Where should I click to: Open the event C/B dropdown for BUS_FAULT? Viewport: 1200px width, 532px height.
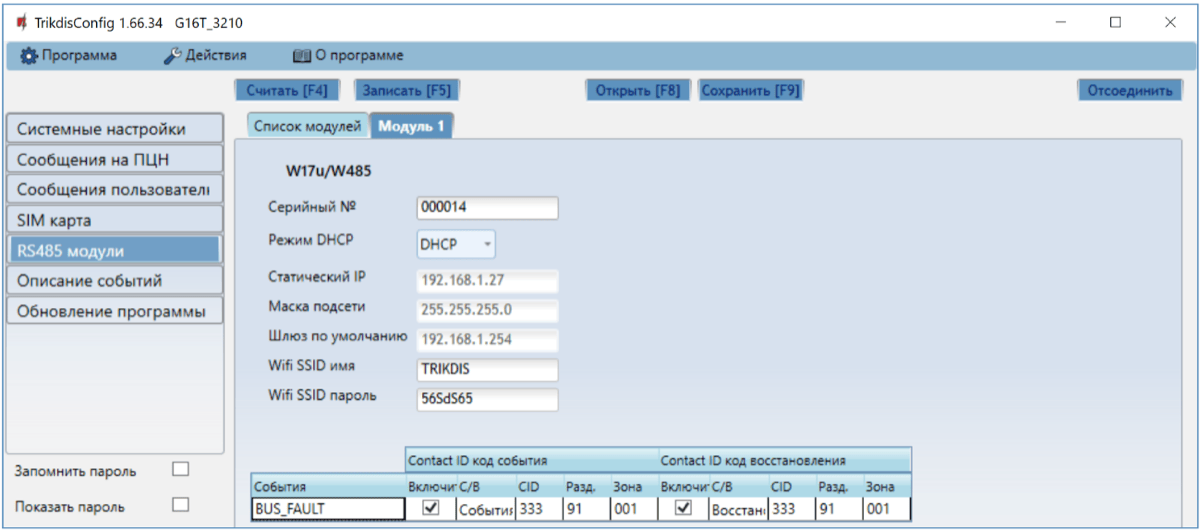485,510
